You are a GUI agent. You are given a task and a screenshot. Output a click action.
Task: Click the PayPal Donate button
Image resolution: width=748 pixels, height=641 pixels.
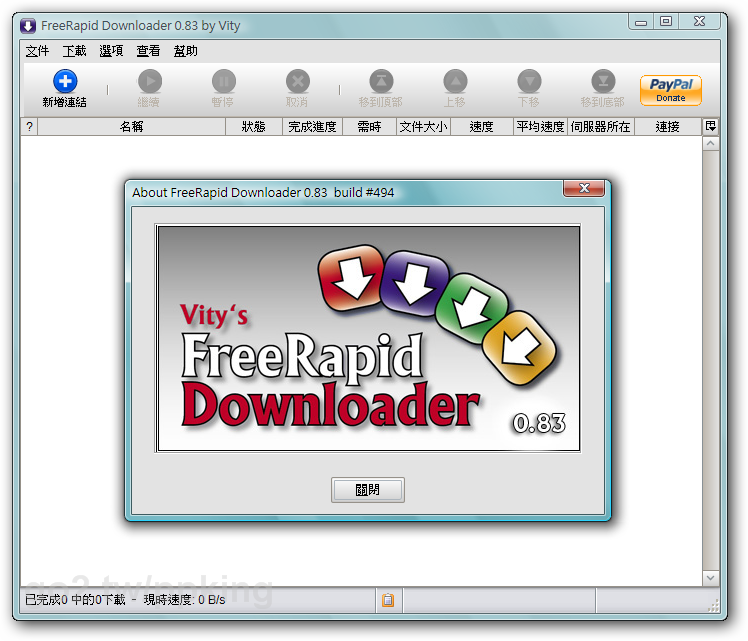(x=670, y=90)
